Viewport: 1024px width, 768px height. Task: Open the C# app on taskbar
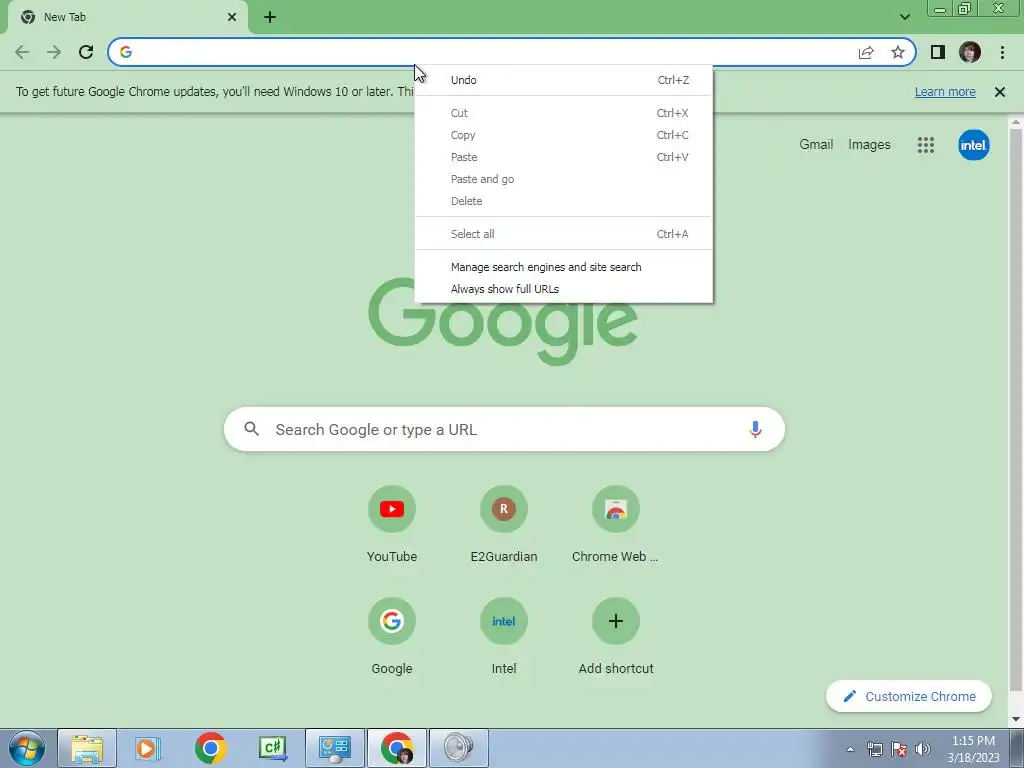pyautogui.click(x=272, y=748)
